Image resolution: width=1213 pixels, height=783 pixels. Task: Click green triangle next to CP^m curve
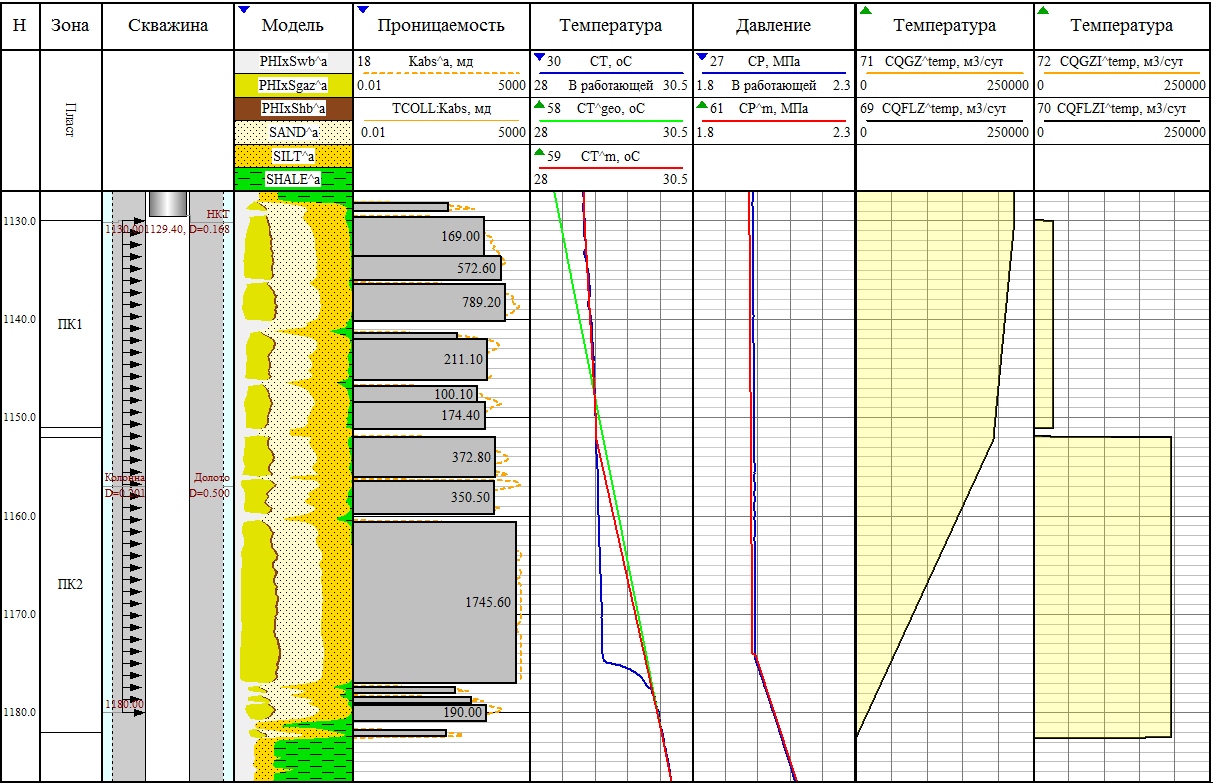(x=702, y=104)
